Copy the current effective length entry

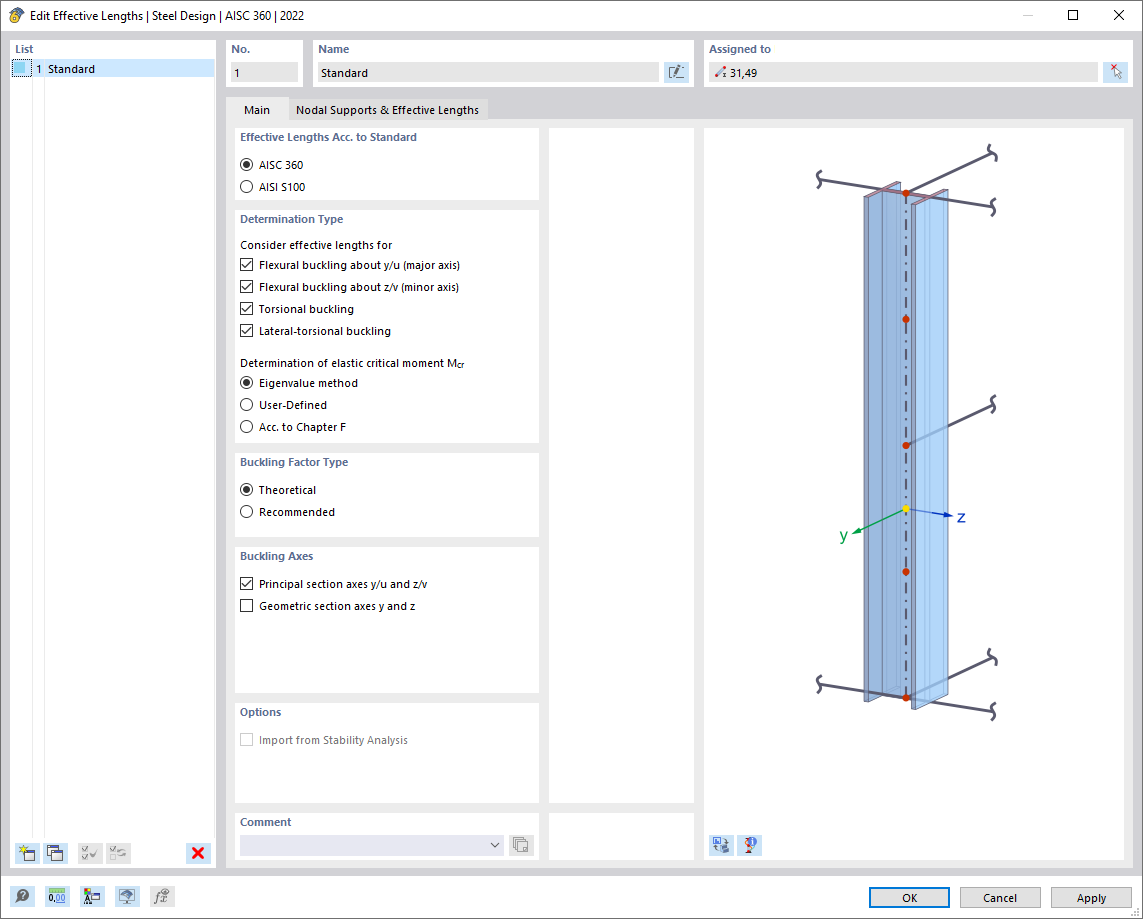55,853
